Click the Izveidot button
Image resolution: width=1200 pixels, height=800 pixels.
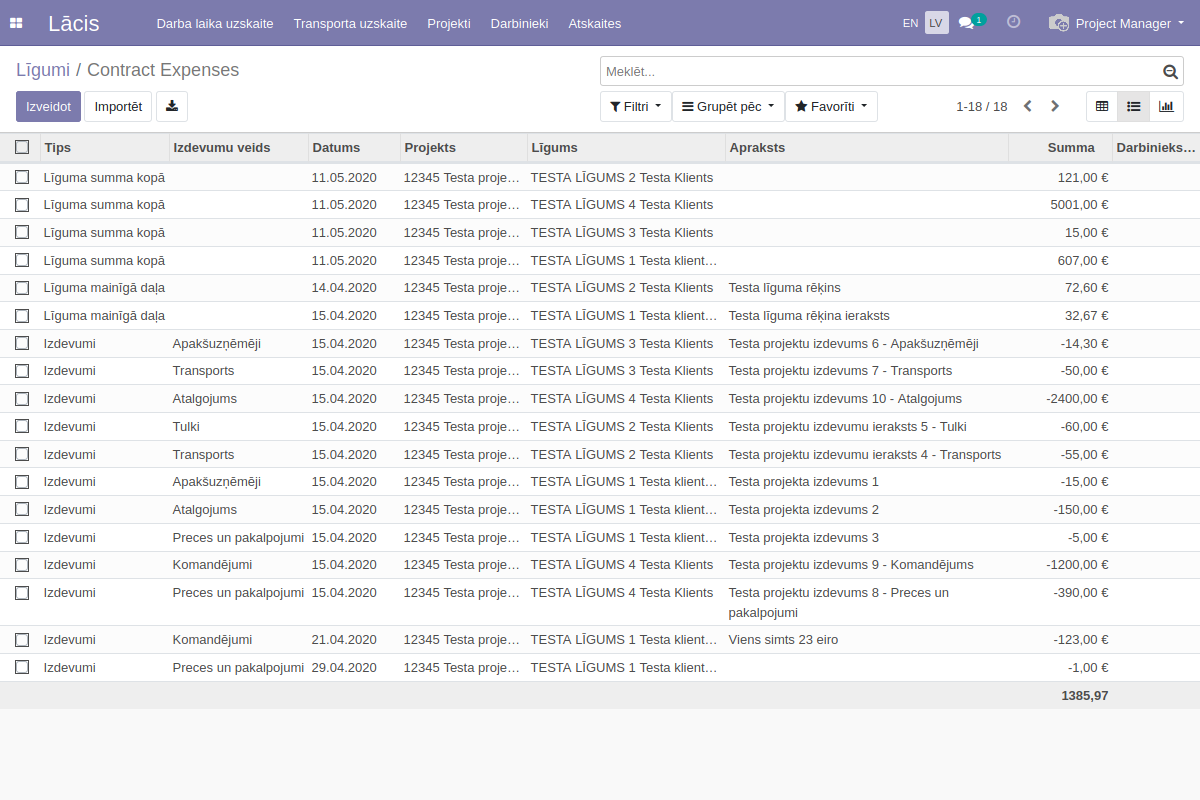tap(48, 106)
